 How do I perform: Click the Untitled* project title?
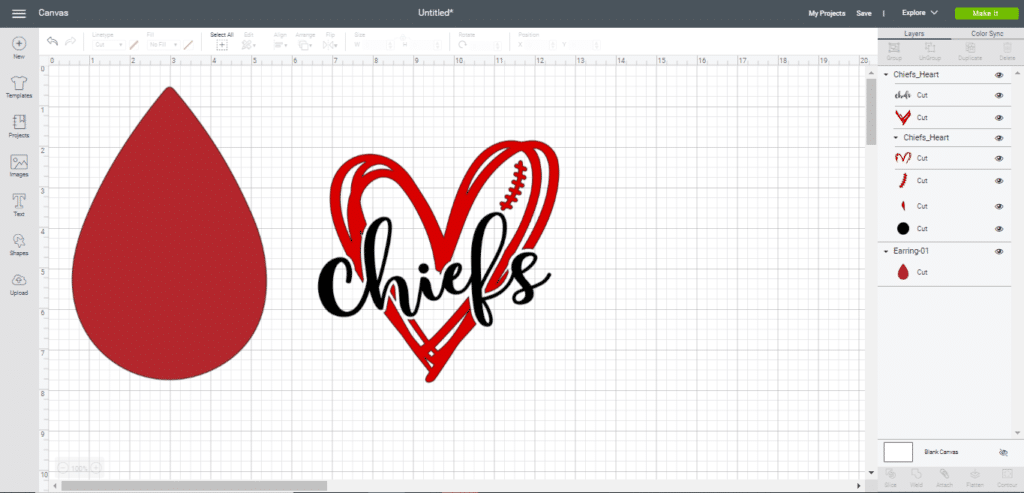click(x=436, y=12)
